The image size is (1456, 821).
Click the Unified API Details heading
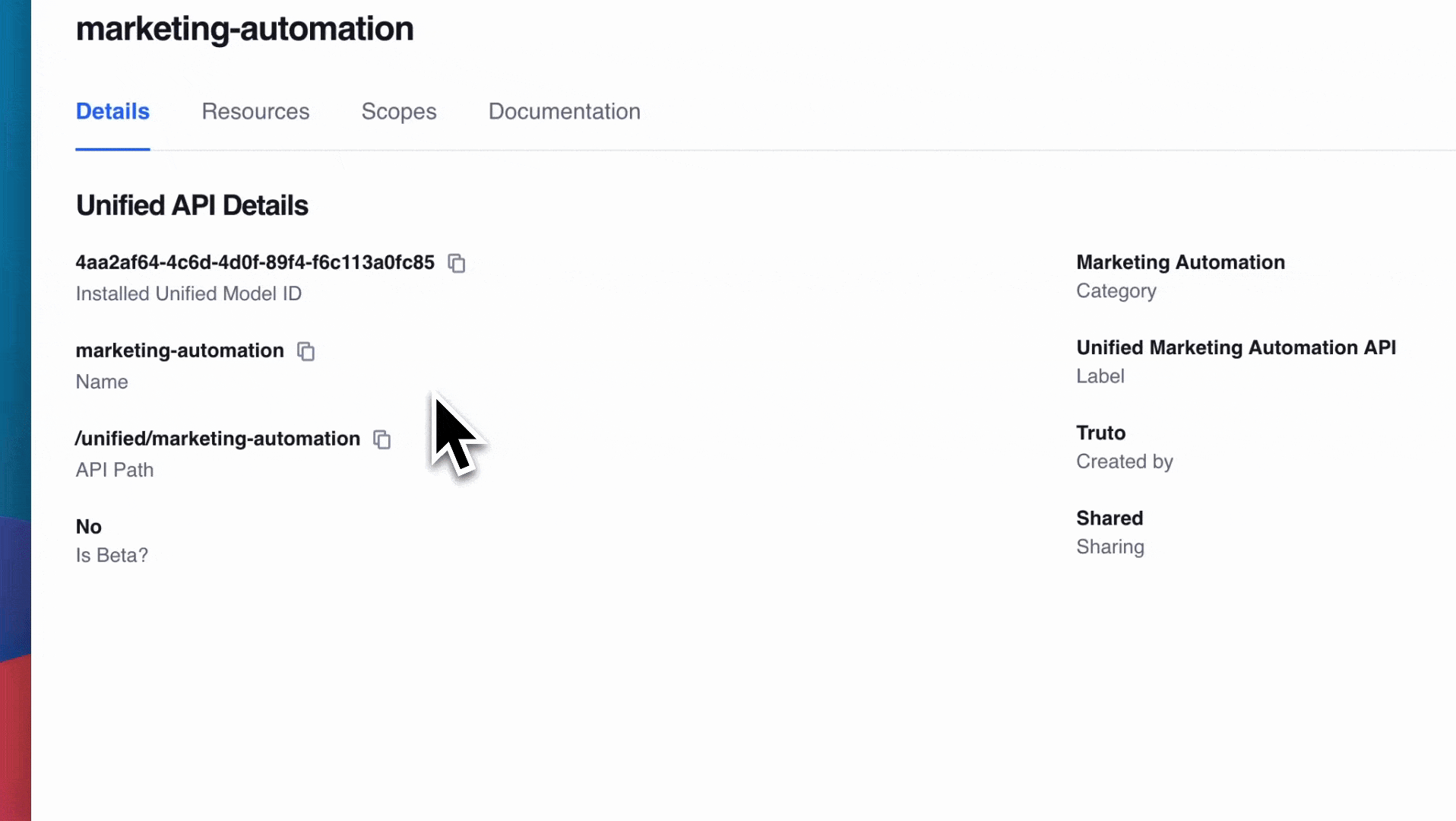(x=191, y=205)
